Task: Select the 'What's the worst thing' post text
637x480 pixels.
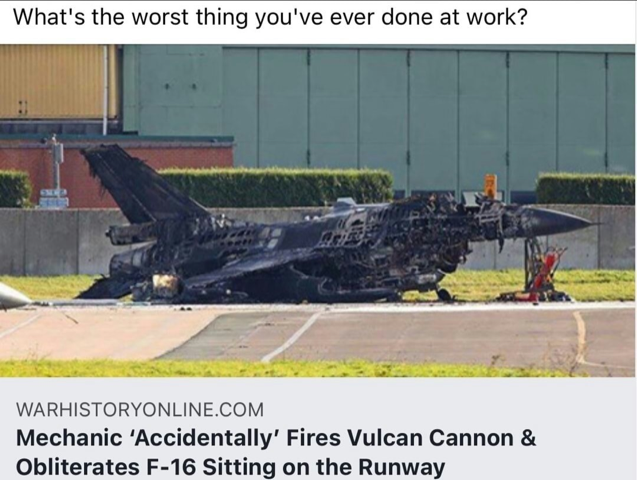Action: tap(270, 17)
